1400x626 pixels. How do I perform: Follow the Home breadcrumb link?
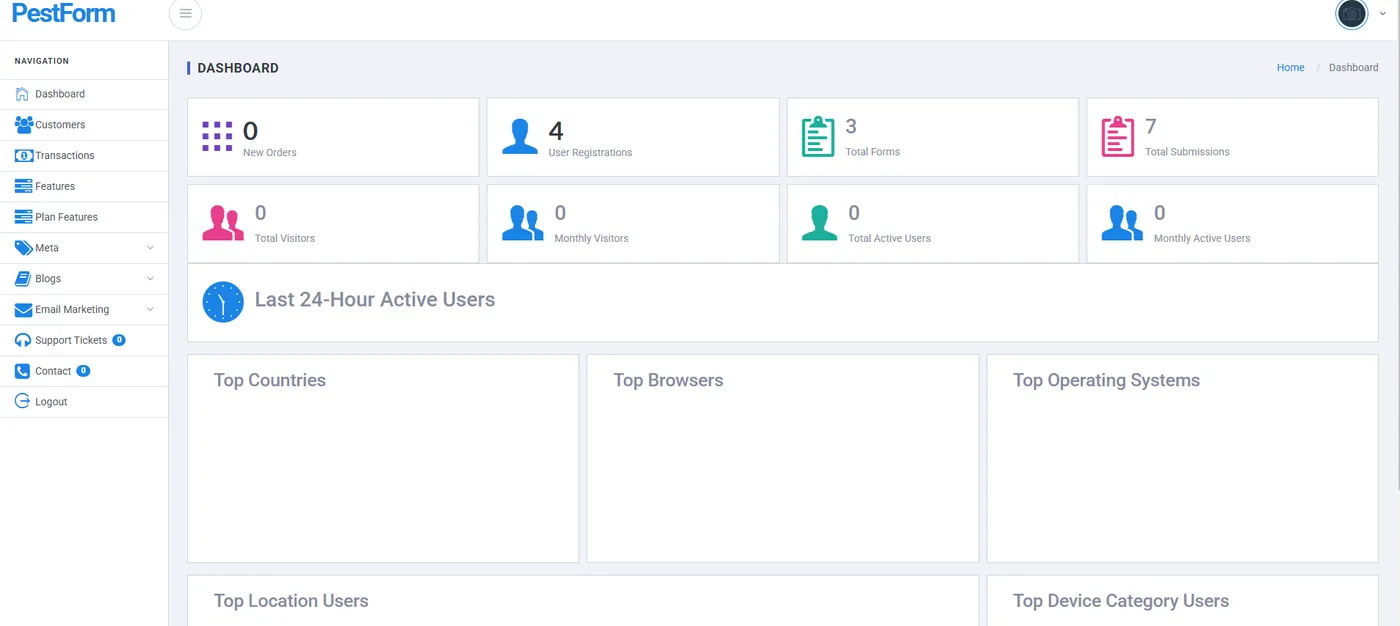click(x=1290, y=68)
